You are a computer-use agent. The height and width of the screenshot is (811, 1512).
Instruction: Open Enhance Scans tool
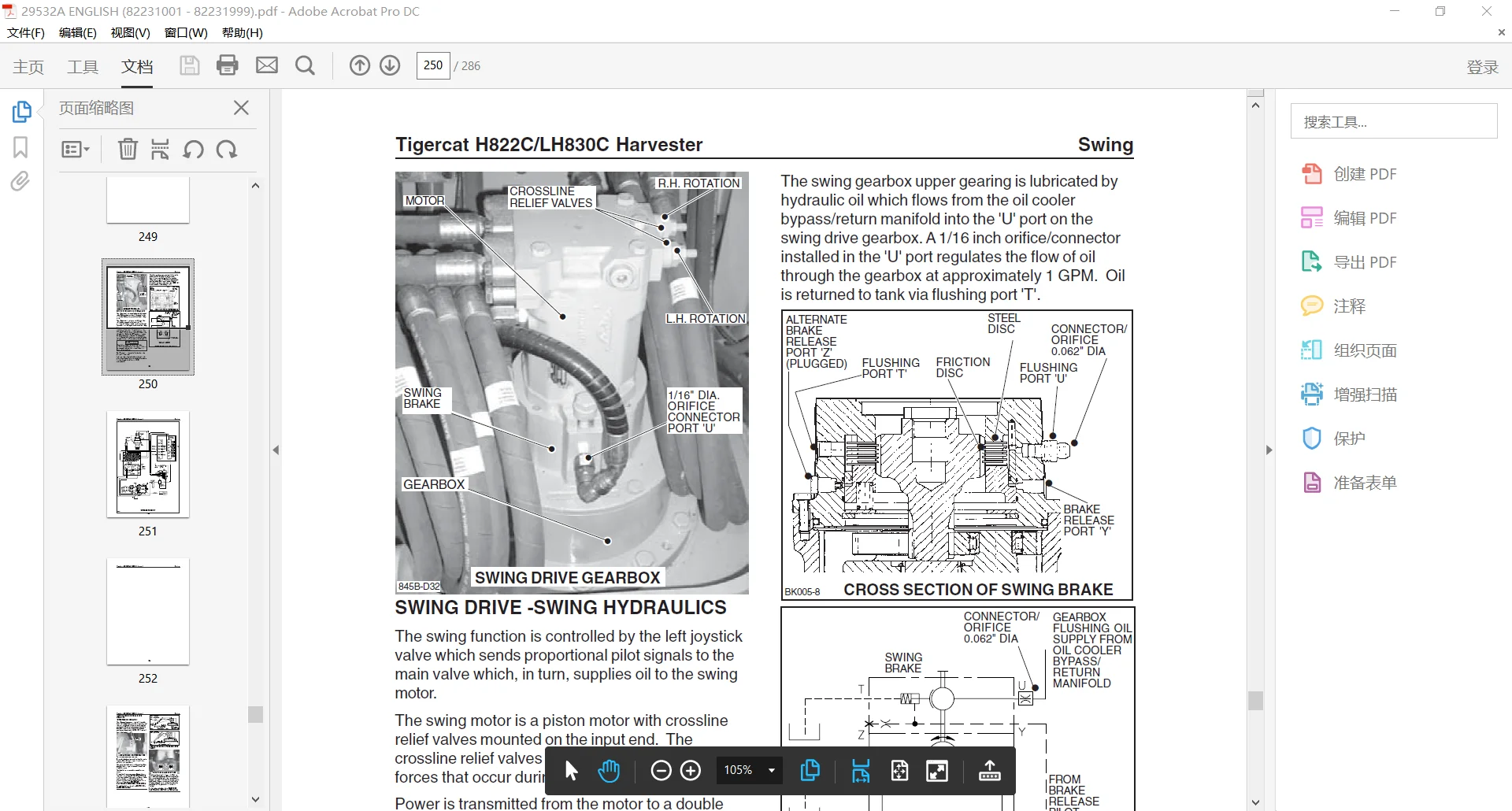click(1349, 394)
